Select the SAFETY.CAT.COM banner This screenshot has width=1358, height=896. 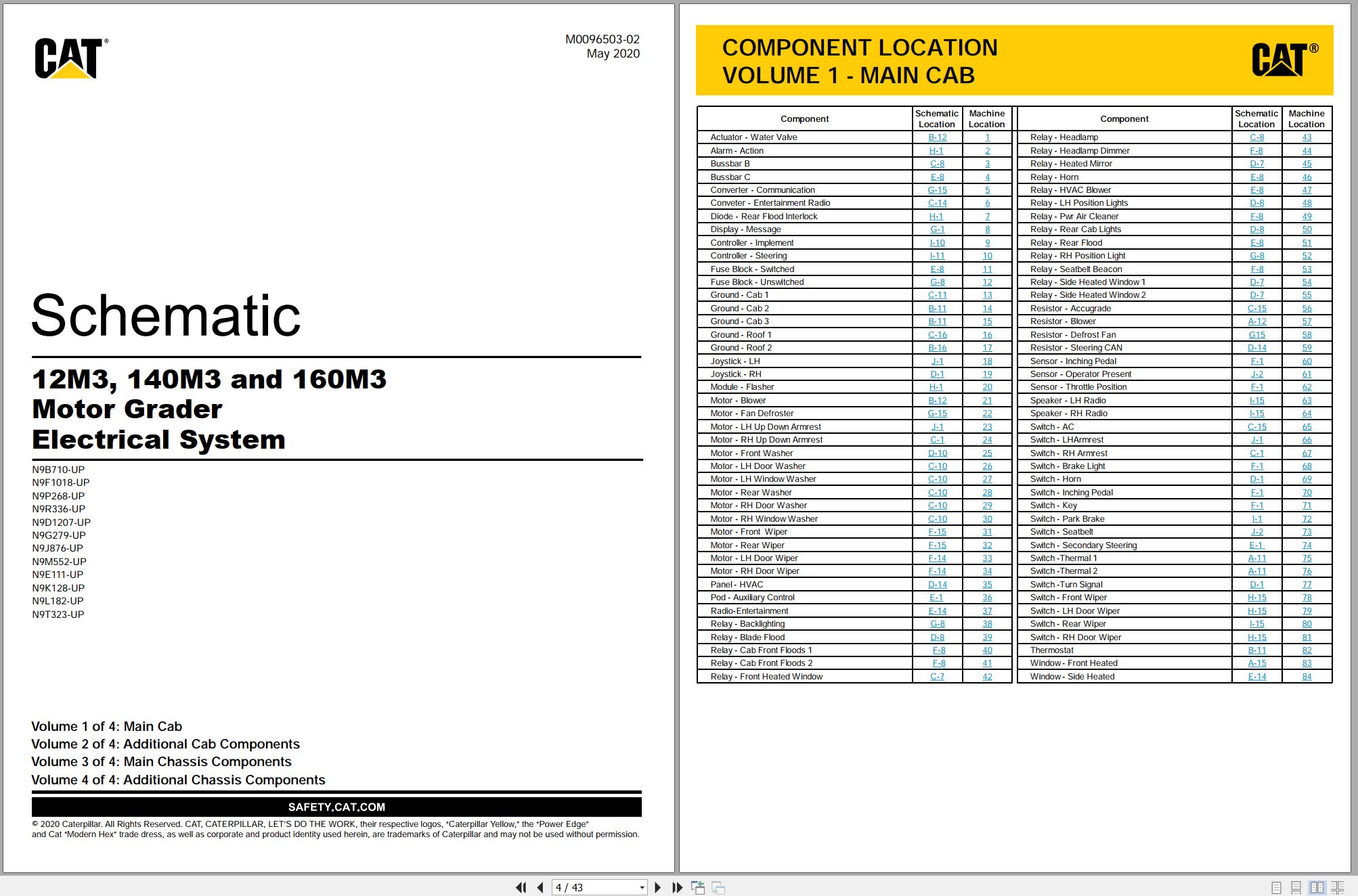(x=336, y=807)
